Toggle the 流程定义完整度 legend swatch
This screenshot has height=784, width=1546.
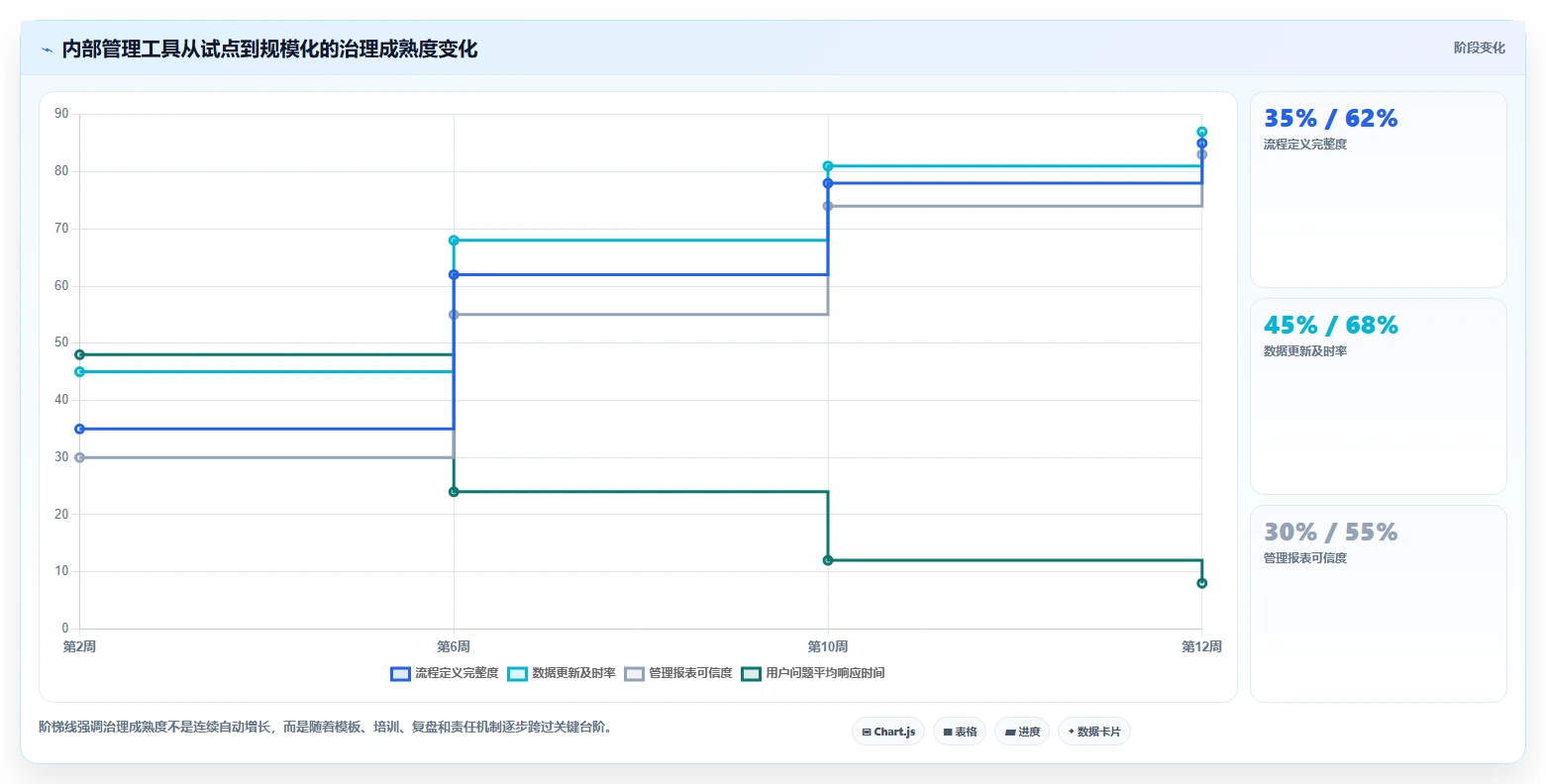pyautogui.click(x=400, y=673)
